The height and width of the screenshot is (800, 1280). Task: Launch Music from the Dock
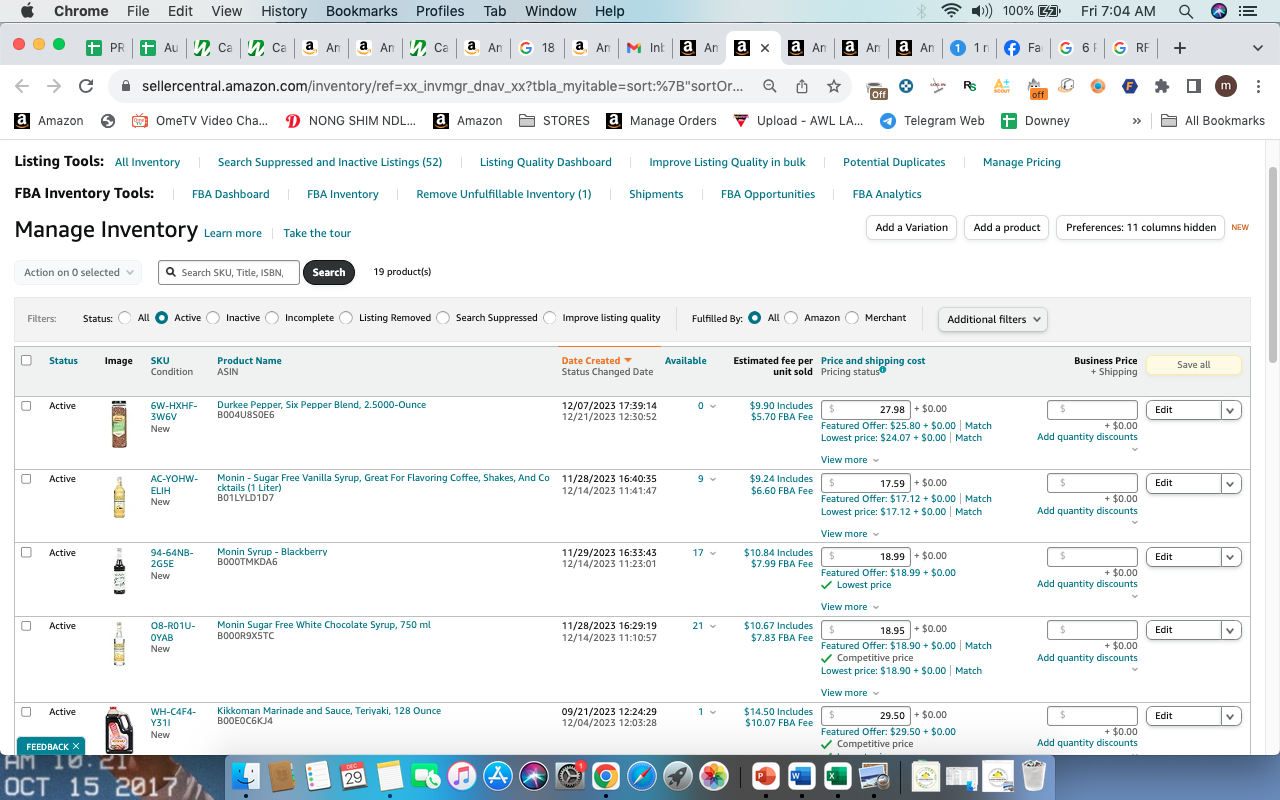[x=461, y=775]
